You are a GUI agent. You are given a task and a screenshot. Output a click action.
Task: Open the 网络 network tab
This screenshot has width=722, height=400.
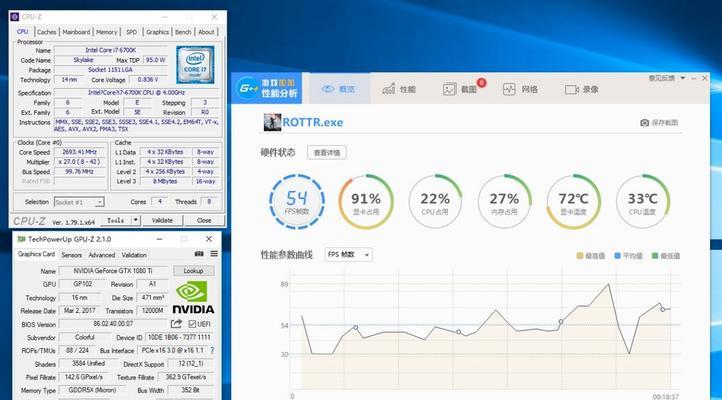click(520, 89)
